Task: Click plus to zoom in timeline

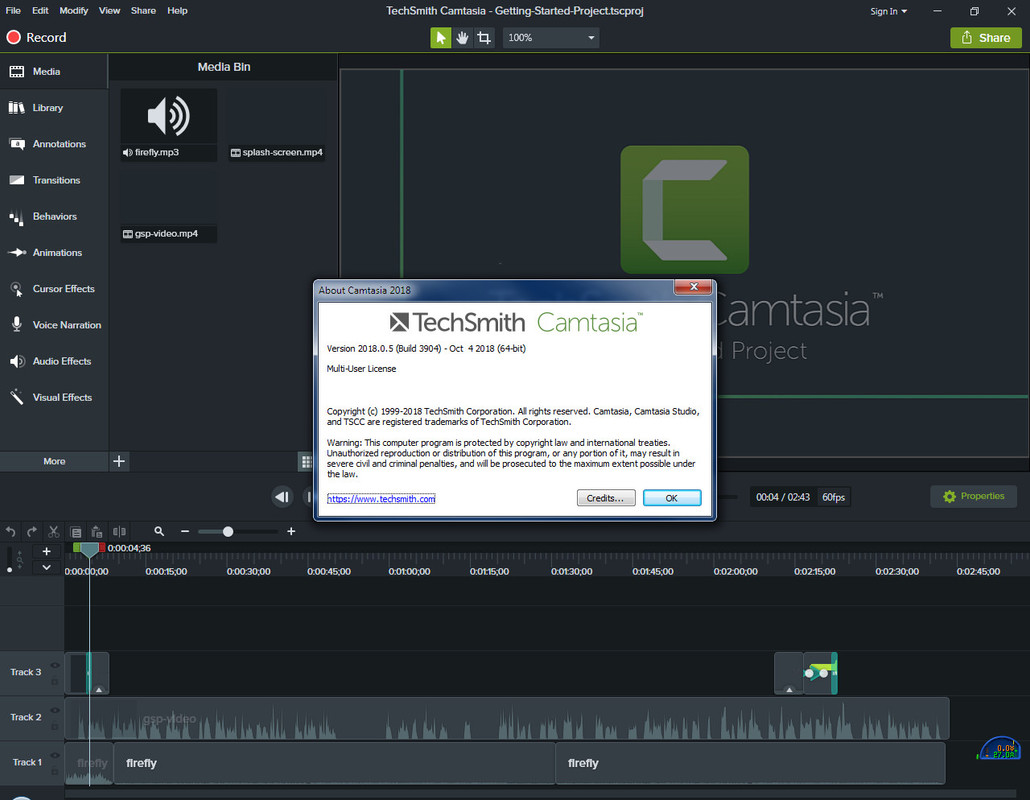Action: click(291, 531)
